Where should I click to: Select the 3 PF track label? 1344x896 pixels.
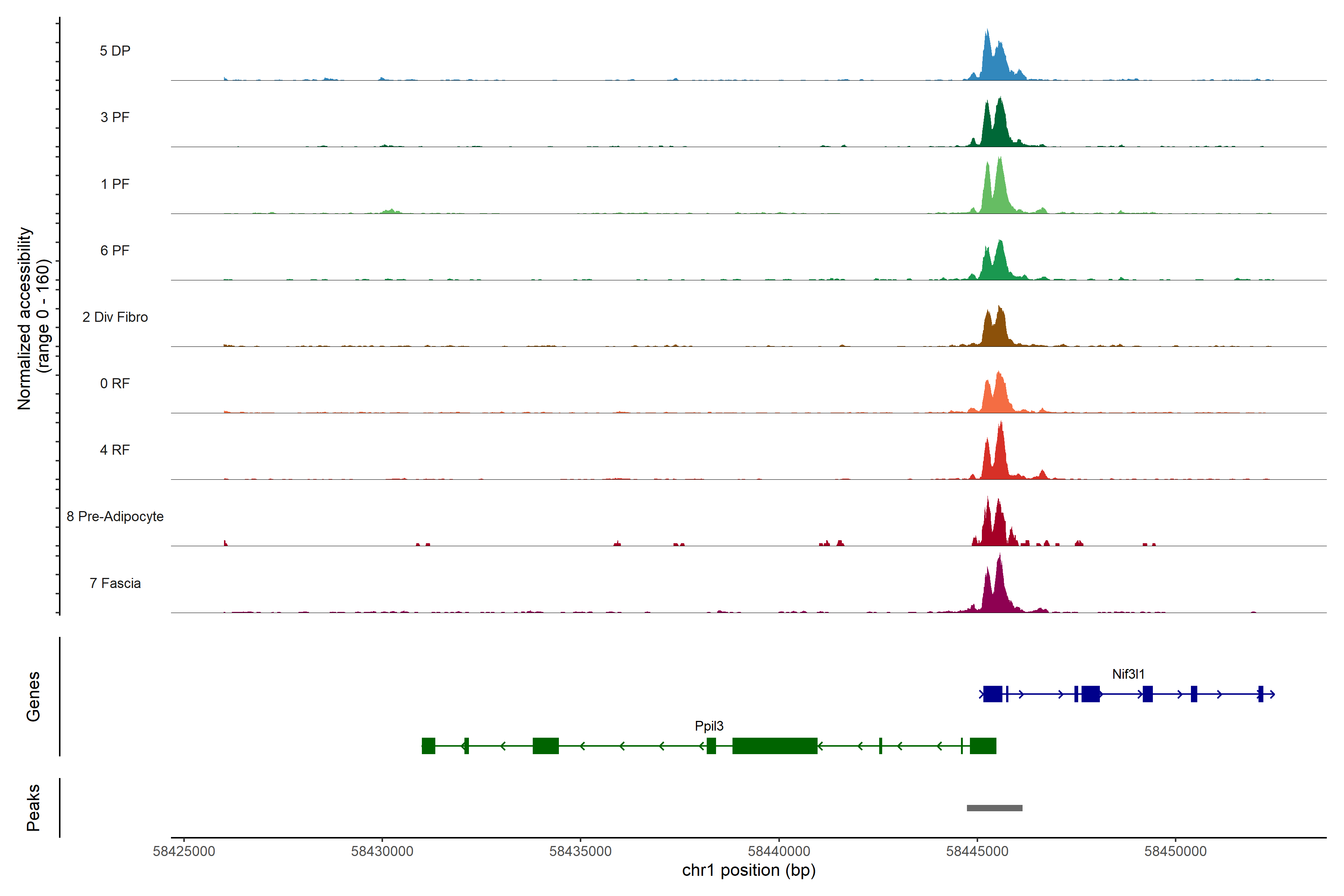click(x=115, y=117)
